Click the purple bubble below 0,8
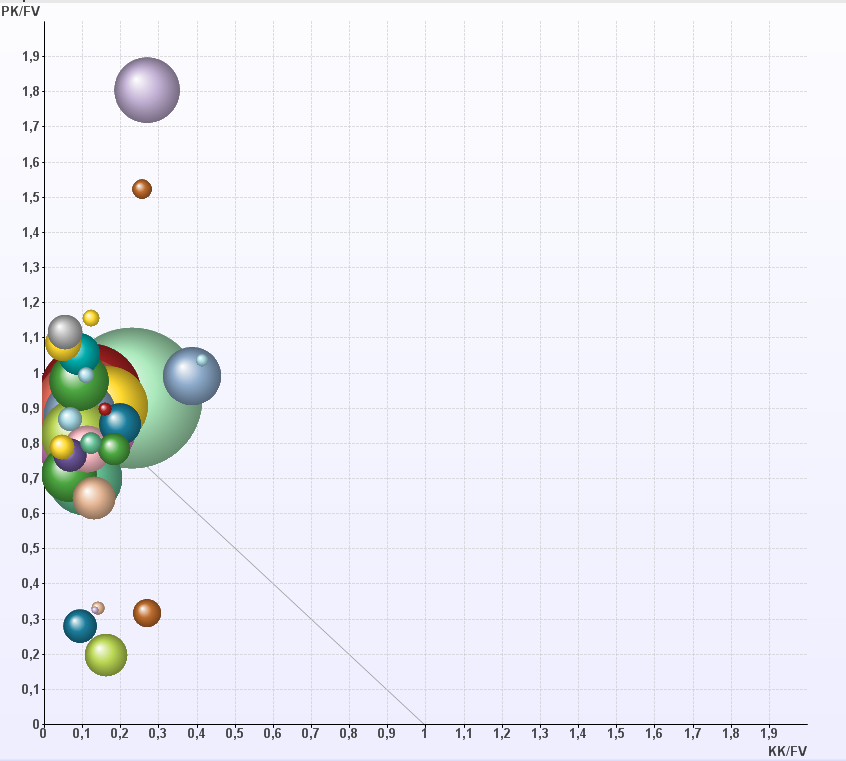Viewport: 846px width, 761px height. (70, 457)
